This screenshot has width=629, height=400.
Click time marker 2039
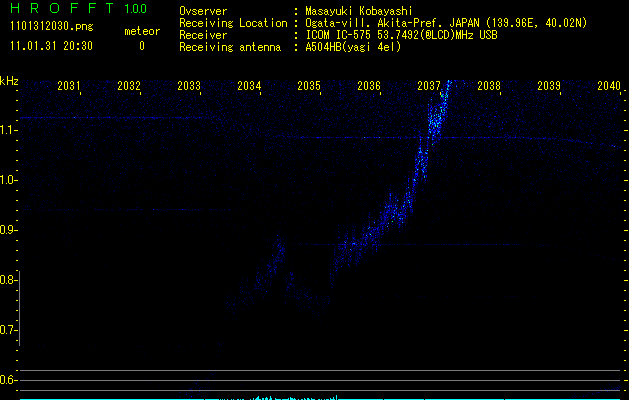click(549, 85)
